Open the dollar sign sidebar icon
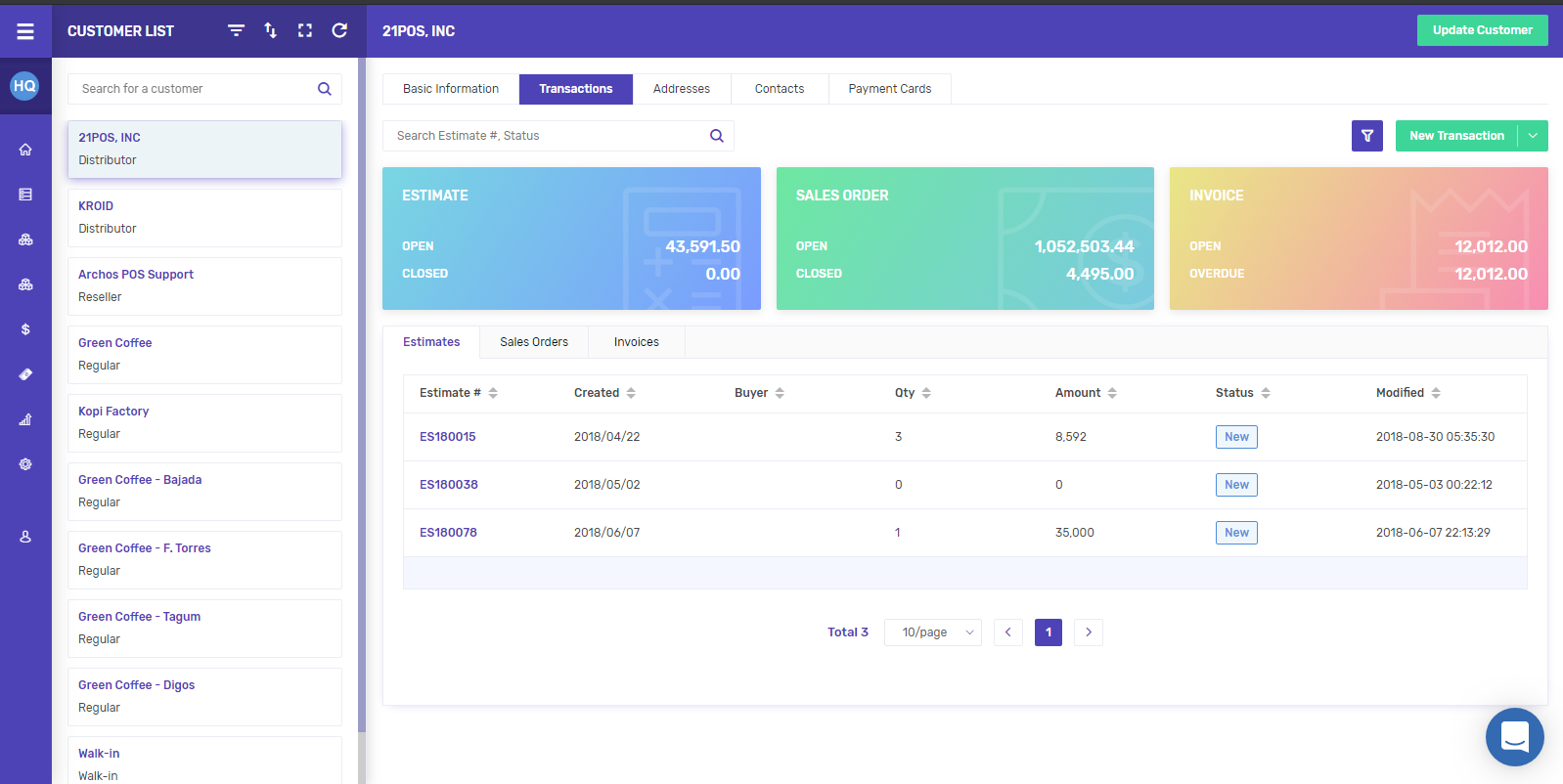1563x784 pixels. point(25,329)
